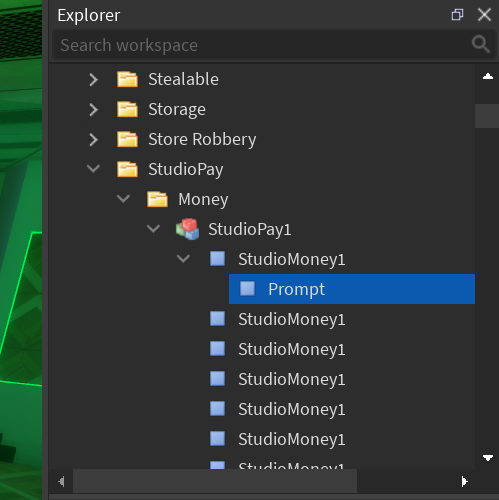
Task: Click the Stealable folder icon
Action: pyautogui.click(x=127, y=79)
